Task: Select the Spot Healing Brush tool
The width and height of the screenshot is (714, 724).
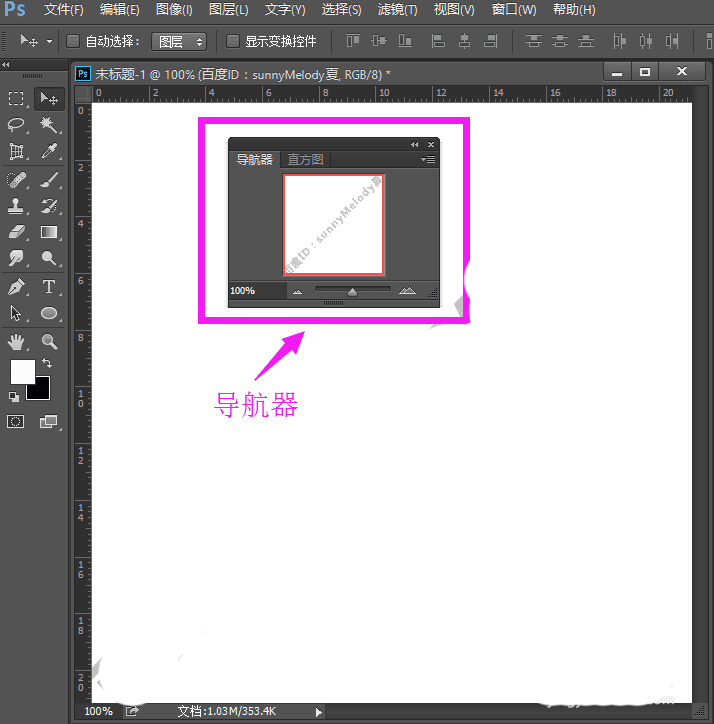Action: [x=16, y=180]
